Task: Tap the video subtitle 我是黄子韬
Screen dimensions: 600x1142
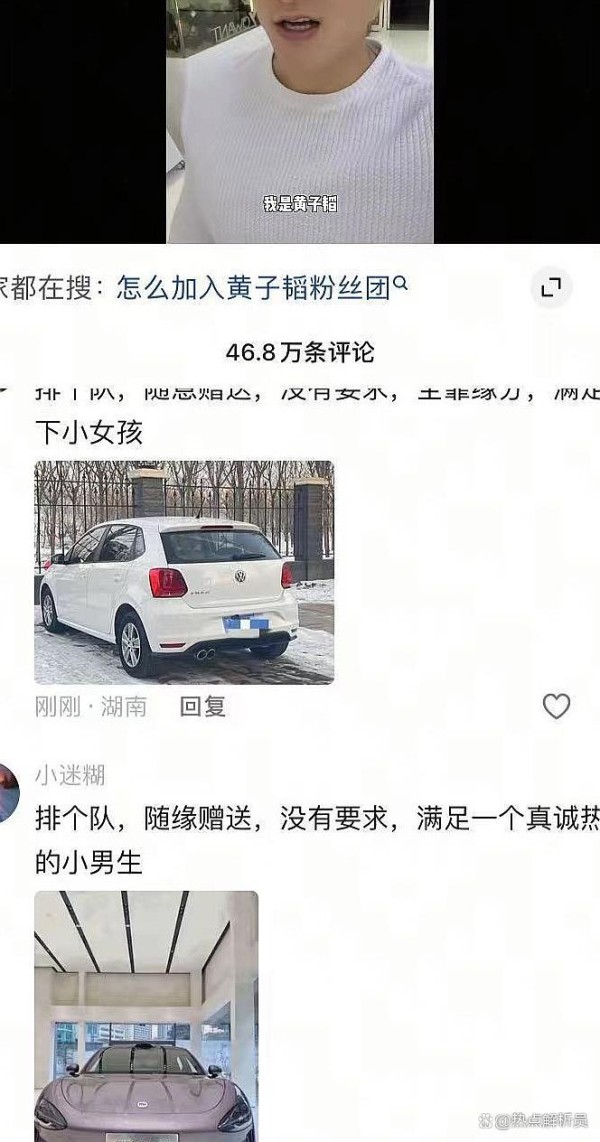Action: [x=300, y=204]
